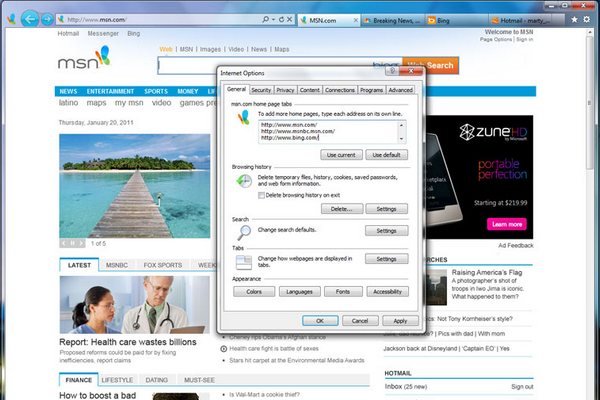
Task: Open Report: Health care wastes billions headline
Action: click(x=128, y=342)
